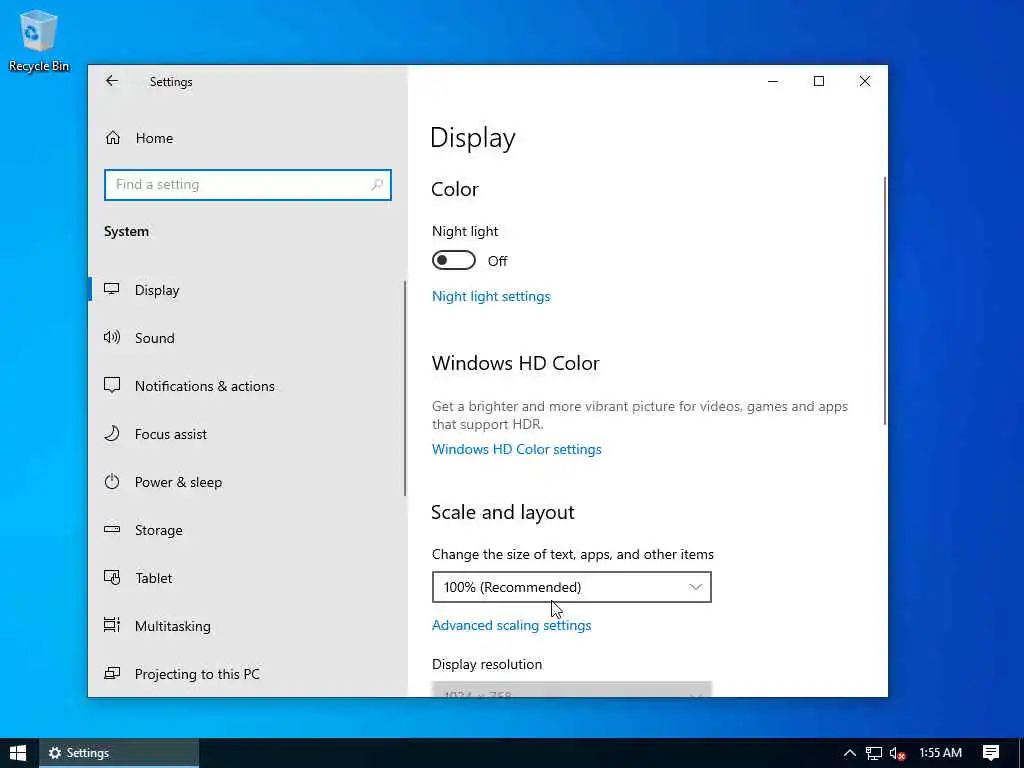Go to the Home label in the sidebar
Viewport: 1024px width, 768px height.
154,138
